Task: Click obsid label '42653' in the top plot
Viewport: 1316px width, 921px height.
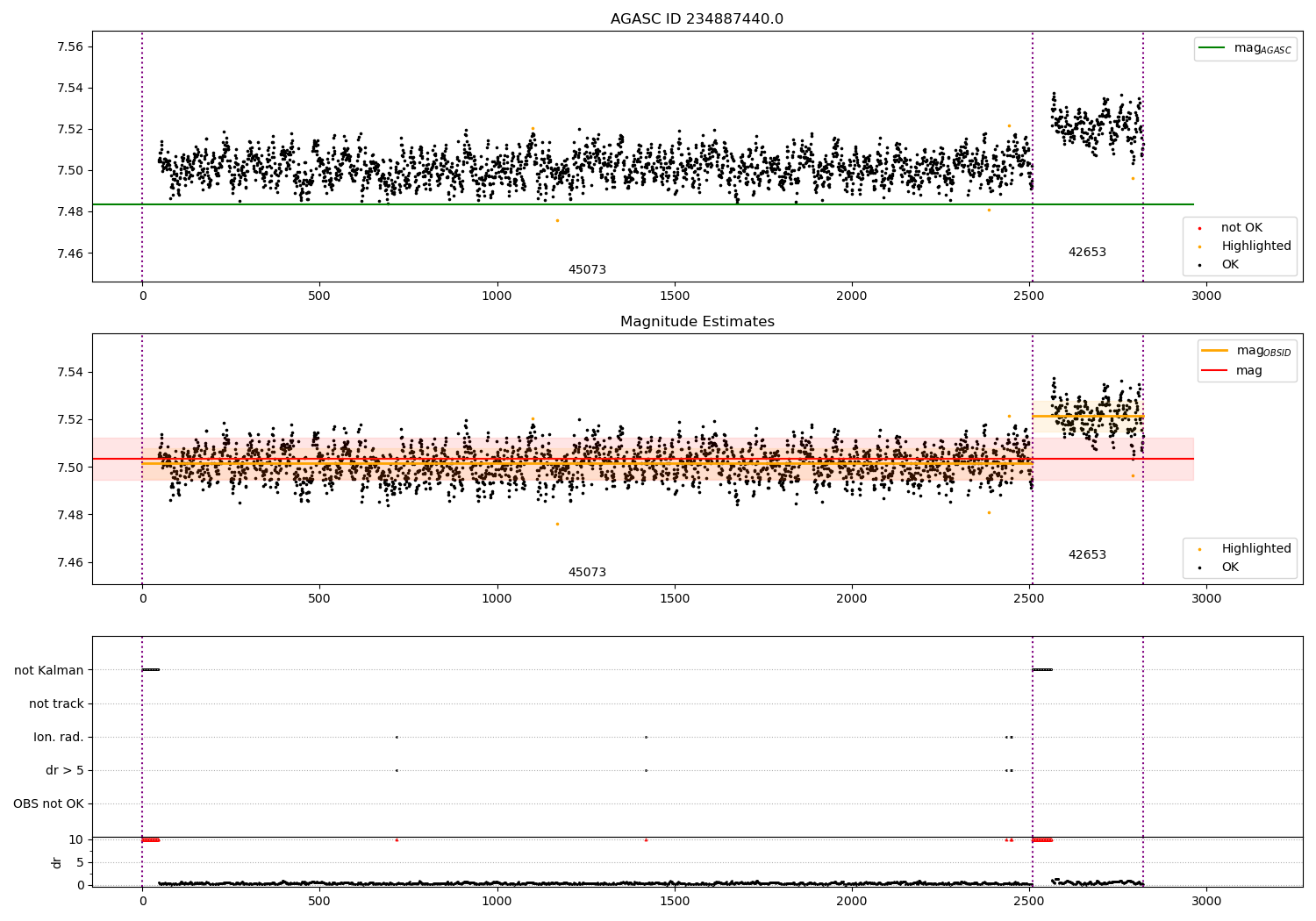Action: click(1087, 253)
